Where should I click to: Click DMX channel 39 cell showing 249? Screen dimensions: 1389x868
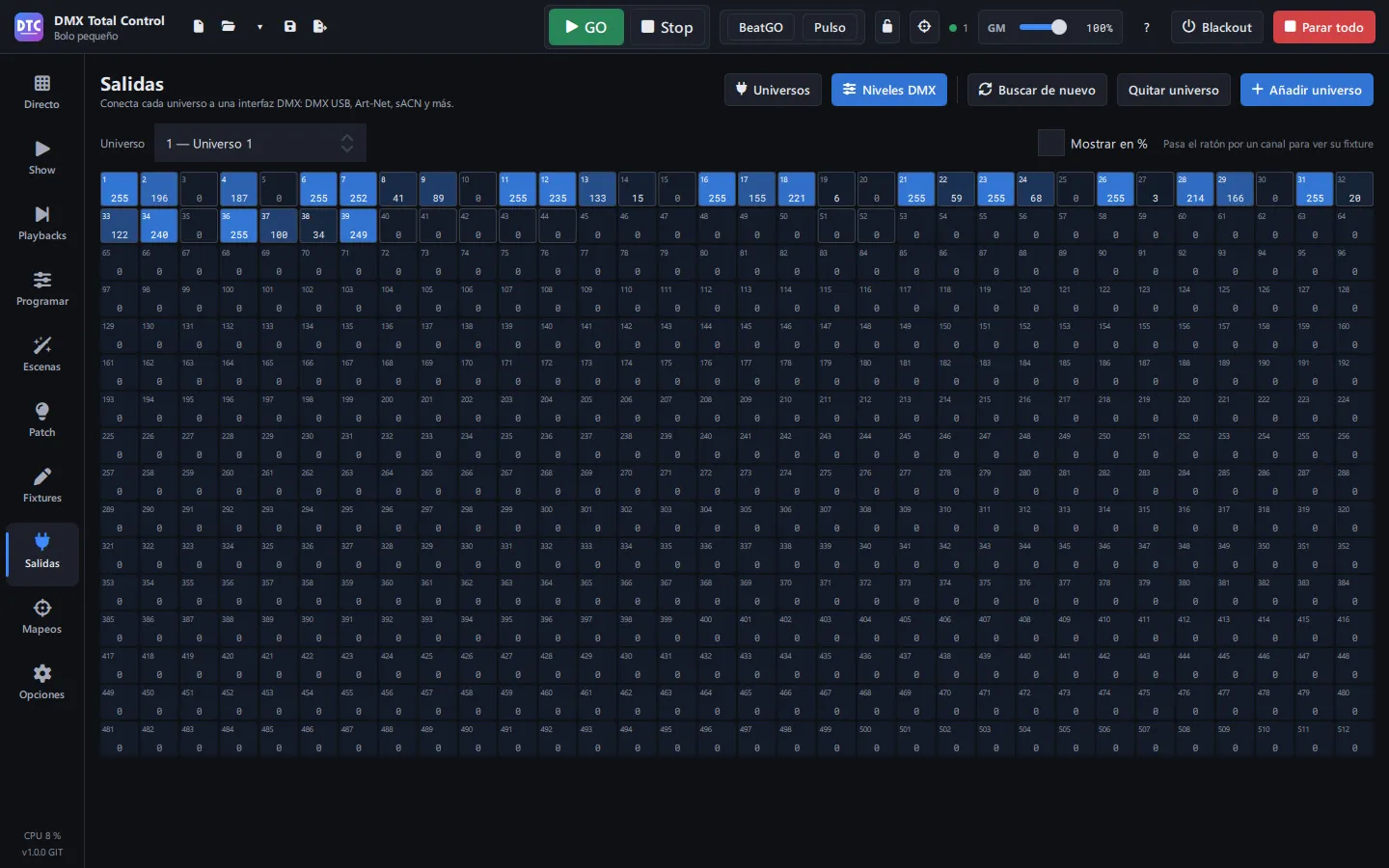coord(358,226)
